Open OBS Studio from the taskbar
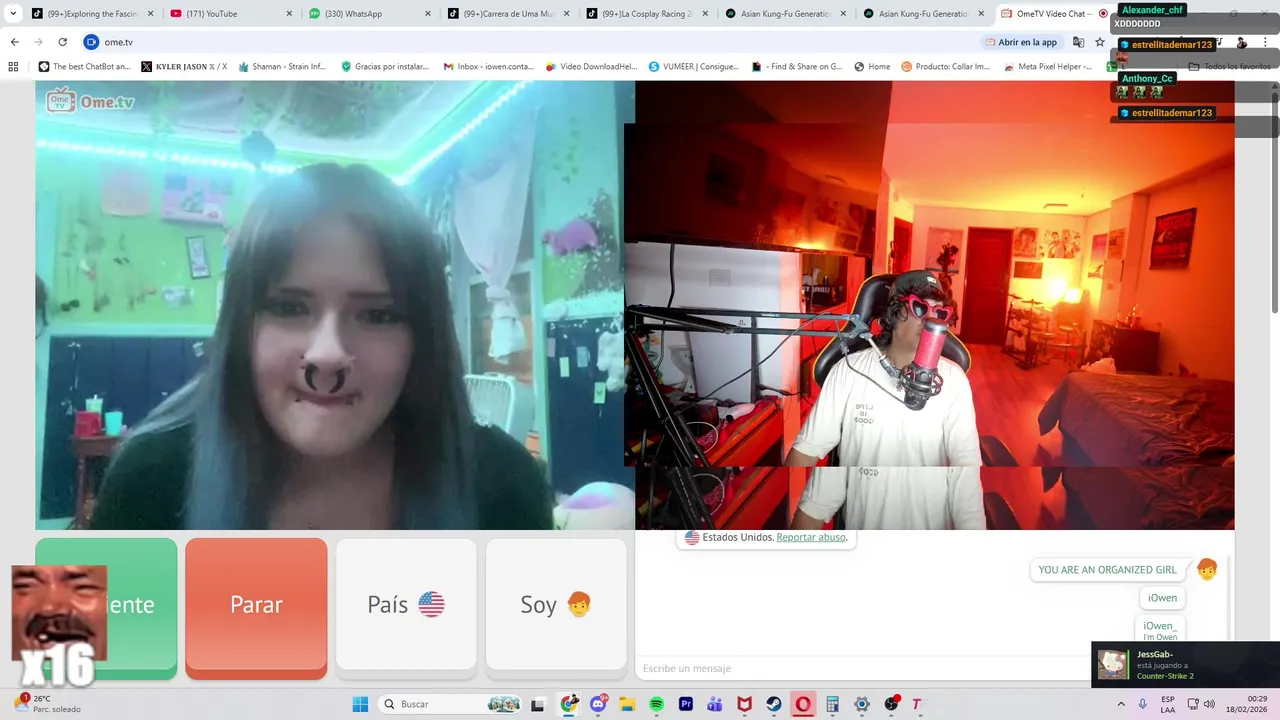 pos(891,704)
